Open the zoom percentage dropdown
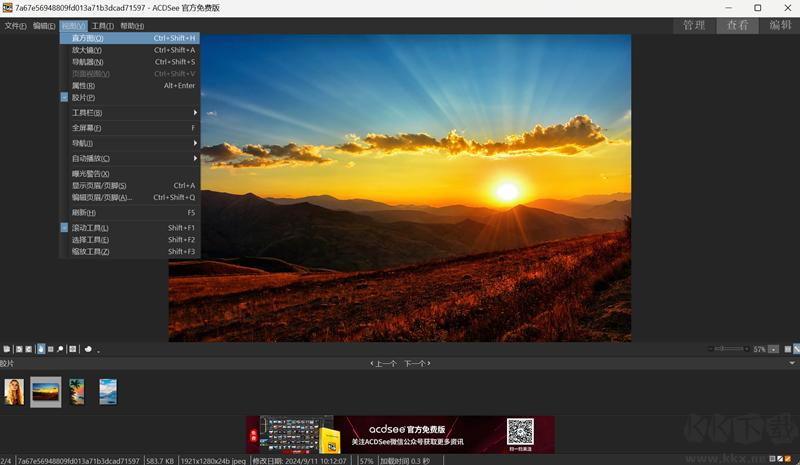The width and height of the screenshot is (800, 465). (x=773, y=349)
